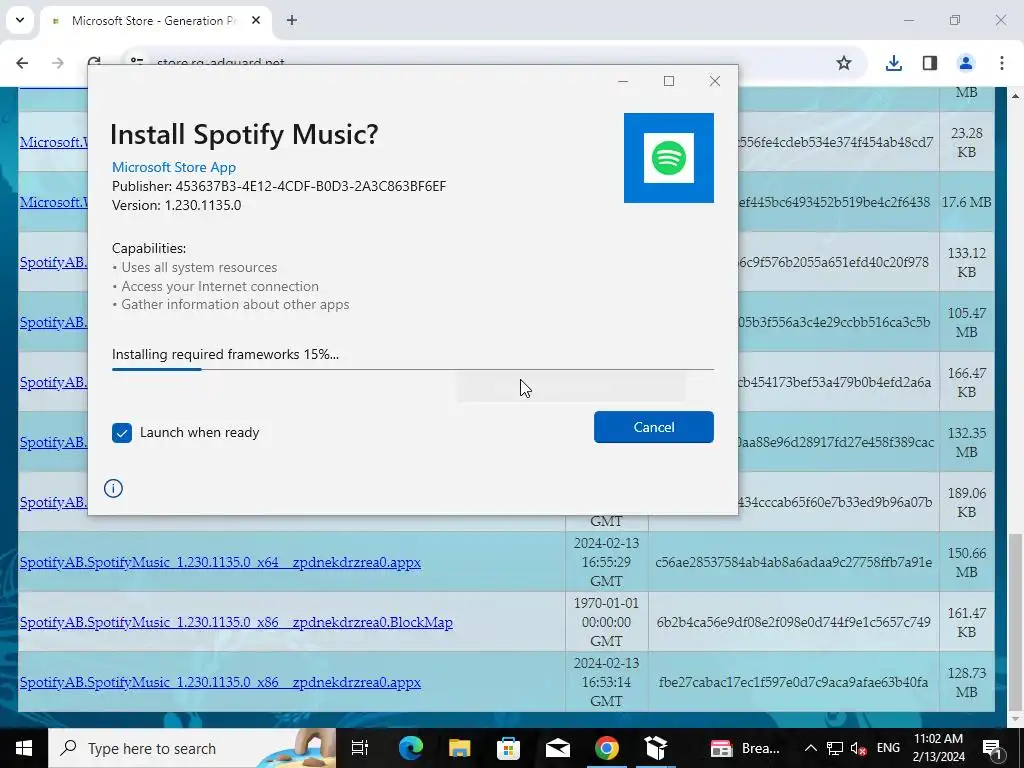The height and width of the screenshot is (768, 1024).
Task: Click hash c56ae28537584ab4ab8a6adaa9c27758ffb7a91e
Action: pos(793,562)
